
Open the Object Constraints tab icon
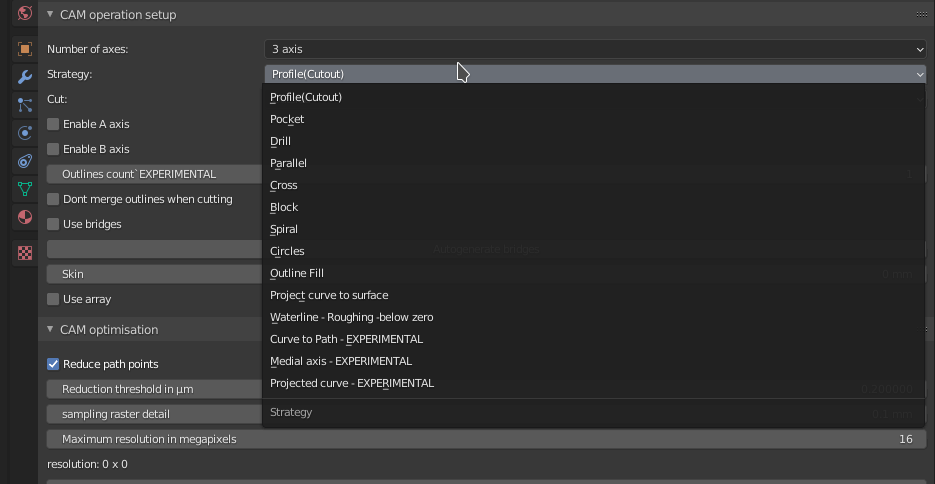point(25,161)
